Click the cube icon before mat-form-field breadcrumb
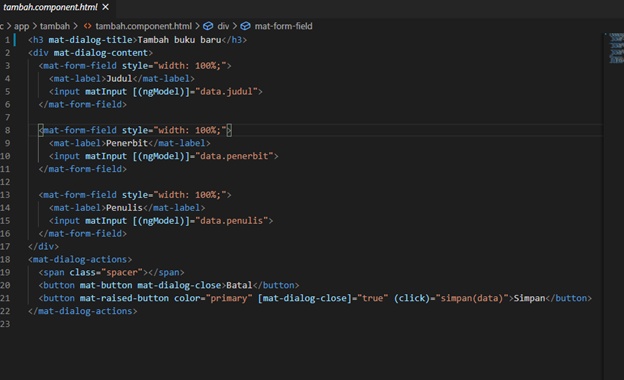624x380 pixels. (x=246, y=26)
